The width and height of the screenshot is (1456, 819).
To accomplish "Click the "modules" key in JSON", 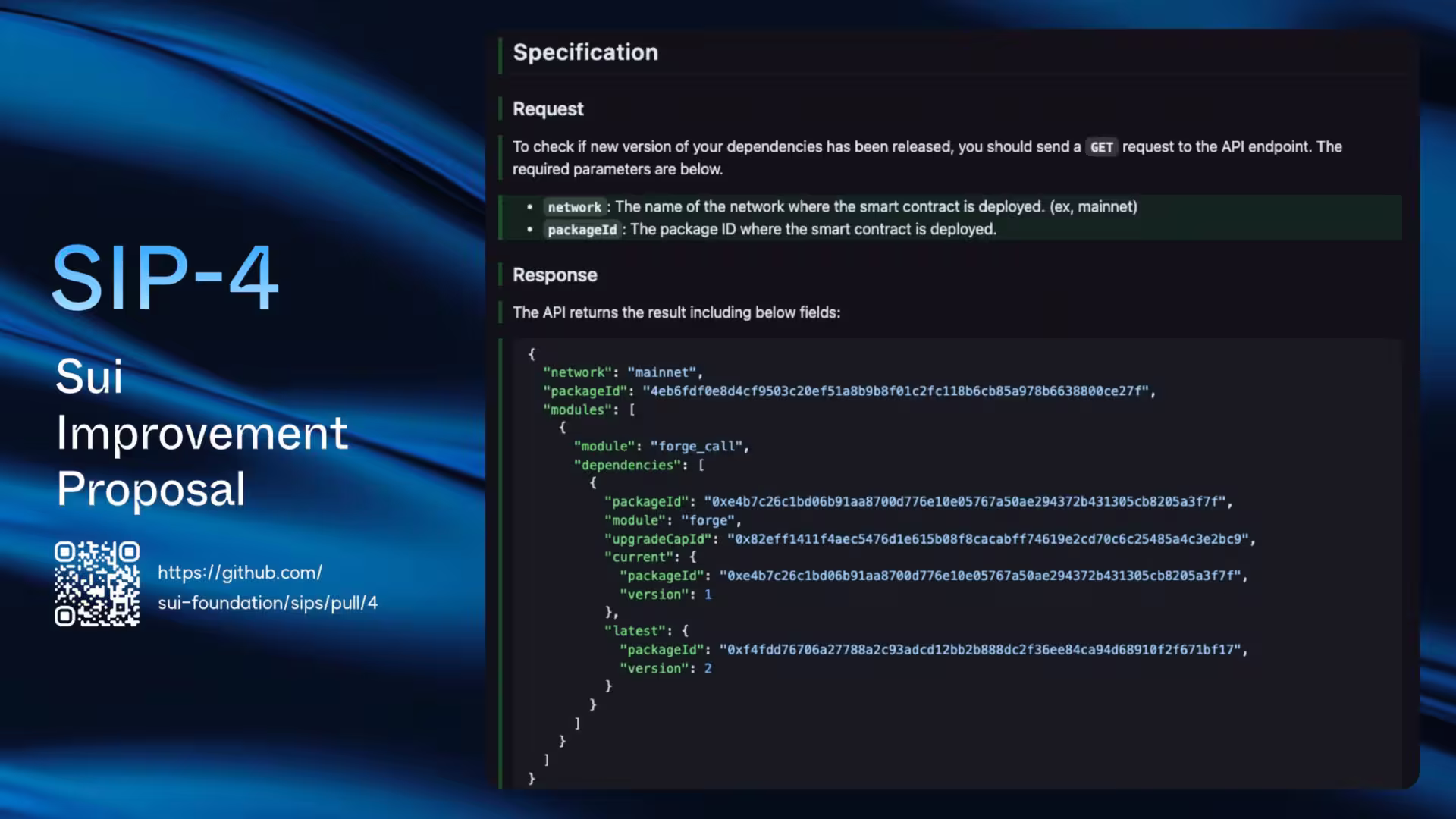I will click(577, 409).
